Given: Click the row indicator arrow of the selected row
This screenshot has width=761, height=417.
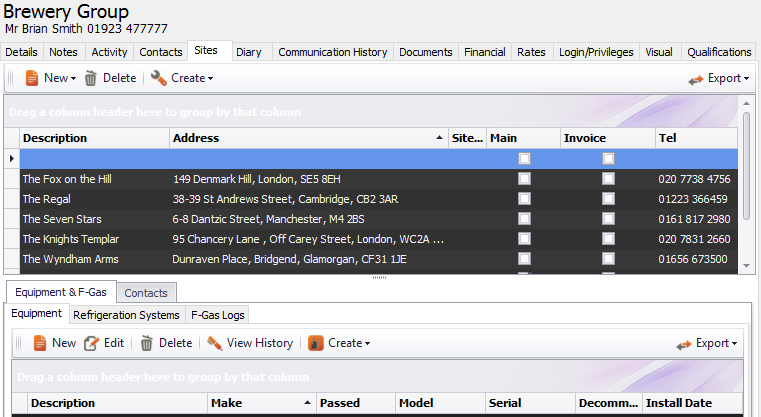Looking at the screenshot, I should click(12, 159).
